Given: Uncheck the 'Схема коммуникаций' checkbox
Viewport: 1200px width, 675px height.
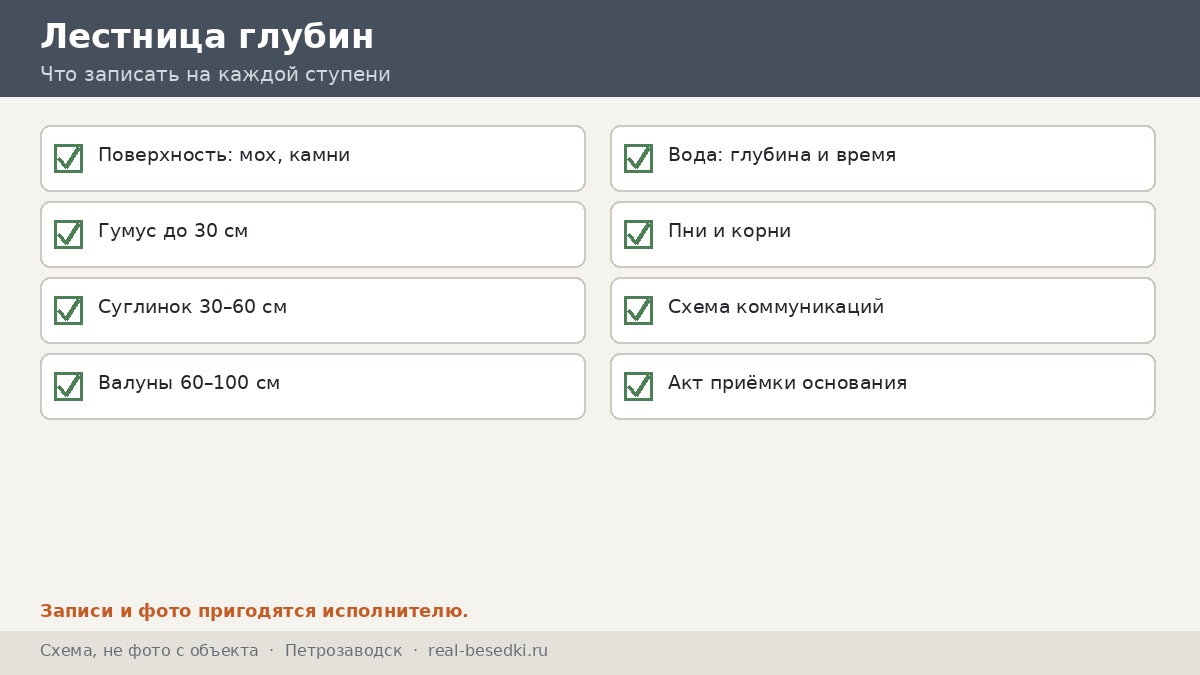Looking at the screenshot, I should [x=638, y=310].
